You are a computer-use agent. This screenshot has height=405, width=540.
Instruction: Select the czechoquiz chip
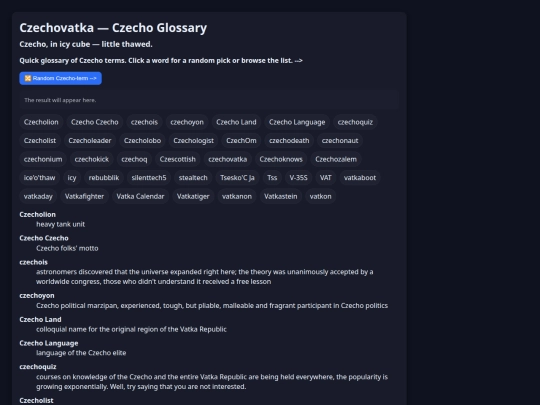point(355,122)
